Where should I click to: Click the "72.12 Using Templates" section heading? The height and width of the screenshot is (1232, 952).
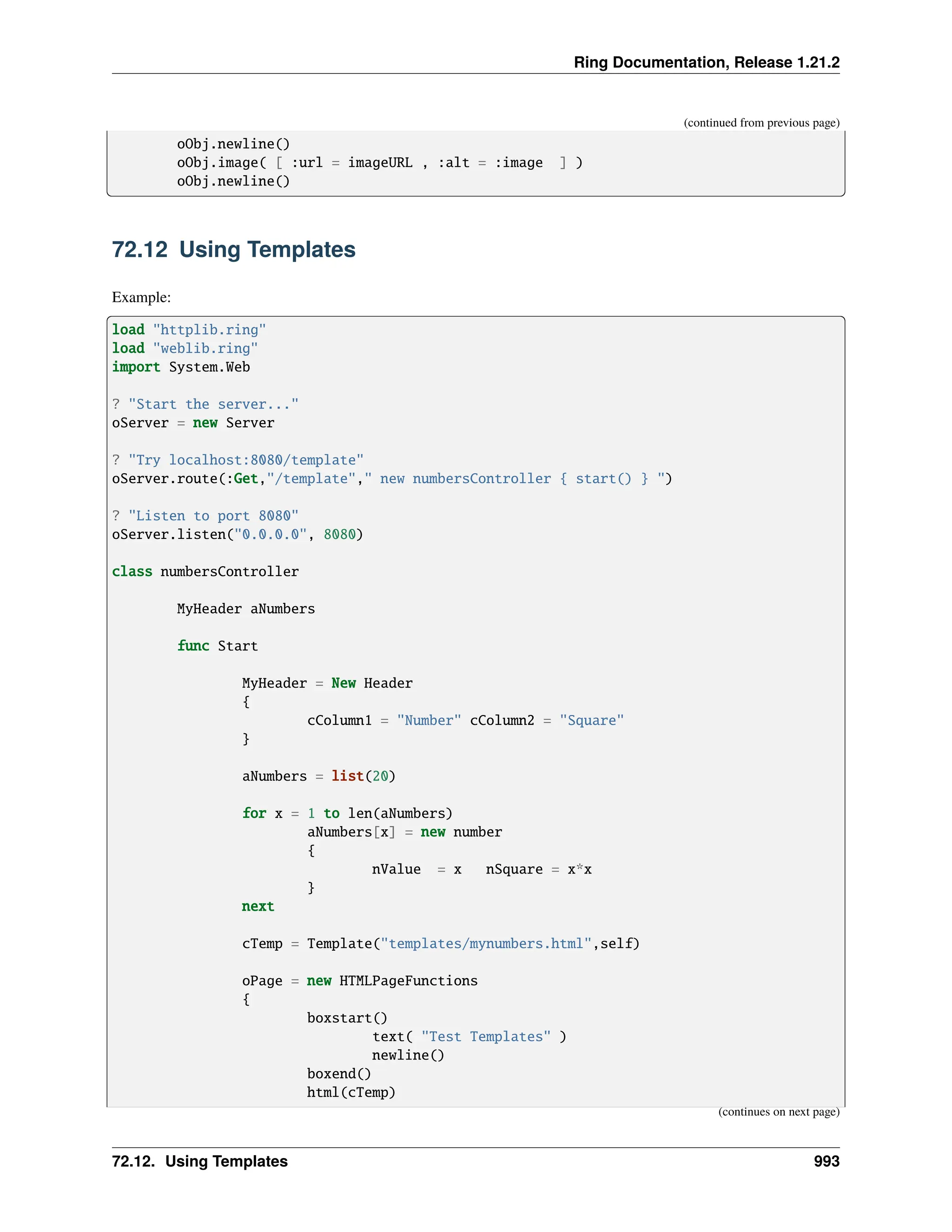[233, 249]
